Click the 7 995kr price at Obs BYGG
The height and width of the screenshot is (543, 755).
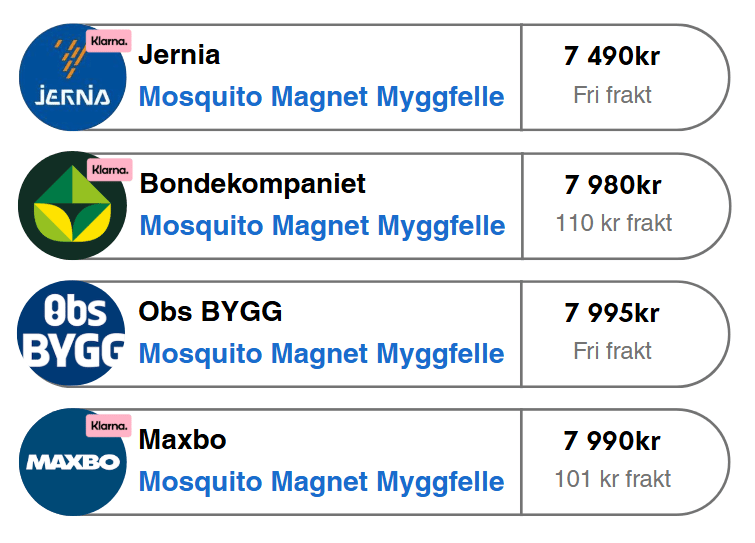point(612,313)
